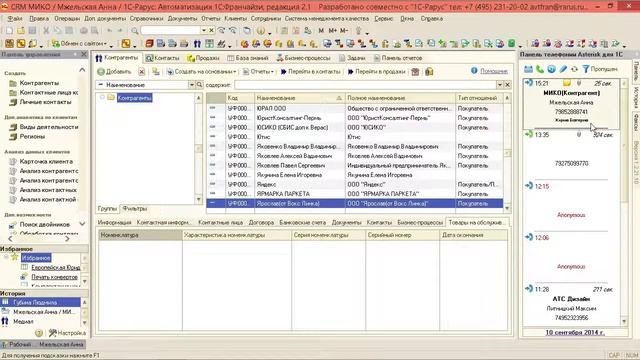The image size is (640, 360).
Task: Open the Обмен с сайтом dropdown
Action: pos(80,44)
